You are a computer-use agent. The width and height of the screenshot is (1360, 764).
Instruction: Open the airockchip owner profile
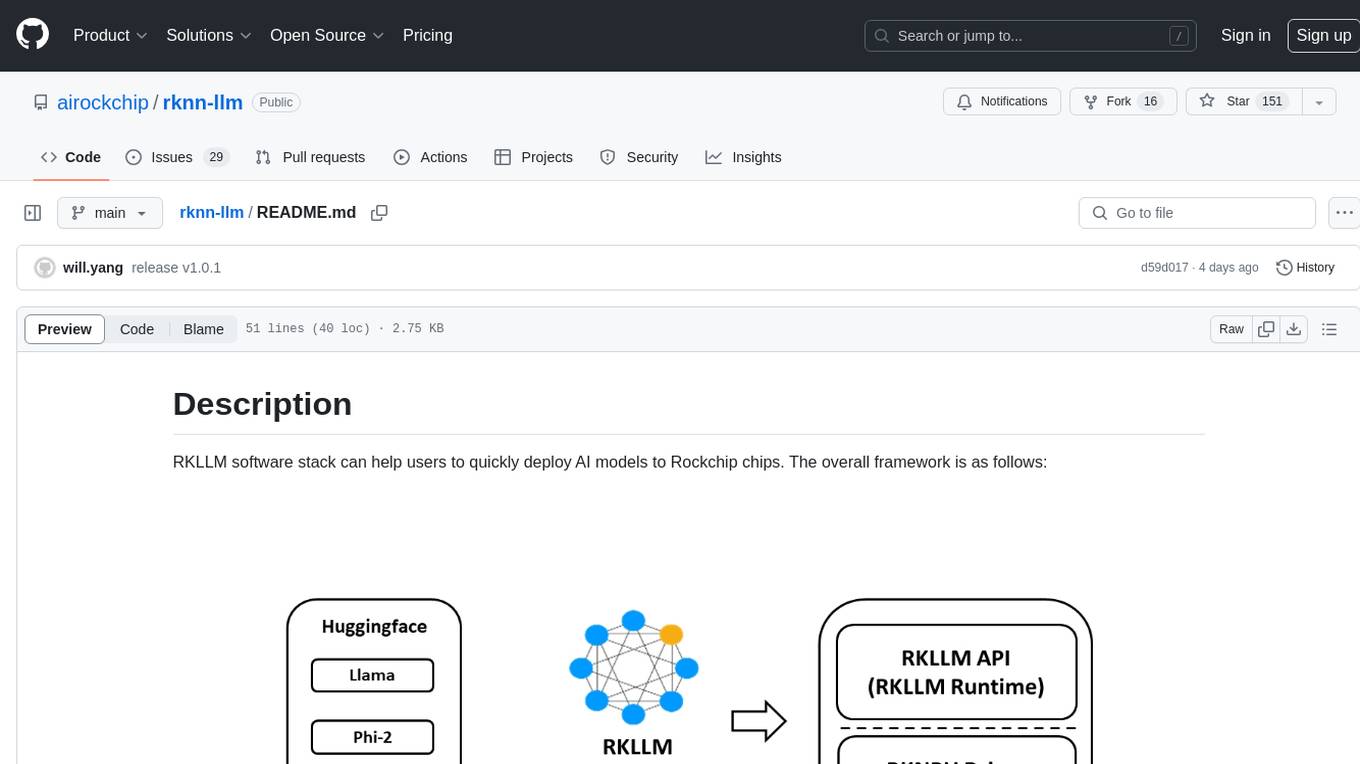coord(103,102)
